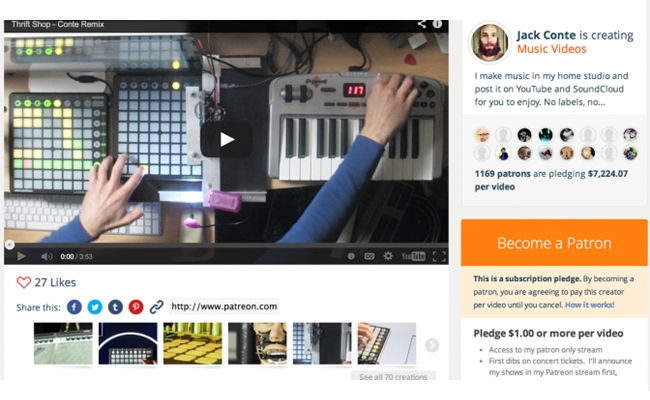The image size is (650, 400).
Task: Click See all 70 creations button
Action: (x=393, y=376)
